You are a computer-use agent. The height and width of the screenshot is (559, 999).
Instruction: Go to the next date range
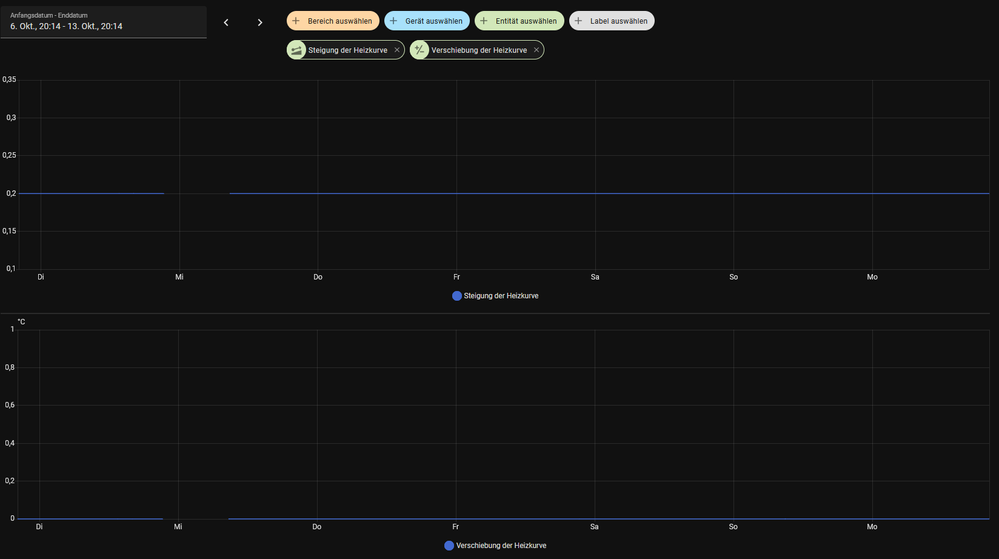tap(260, 22)
